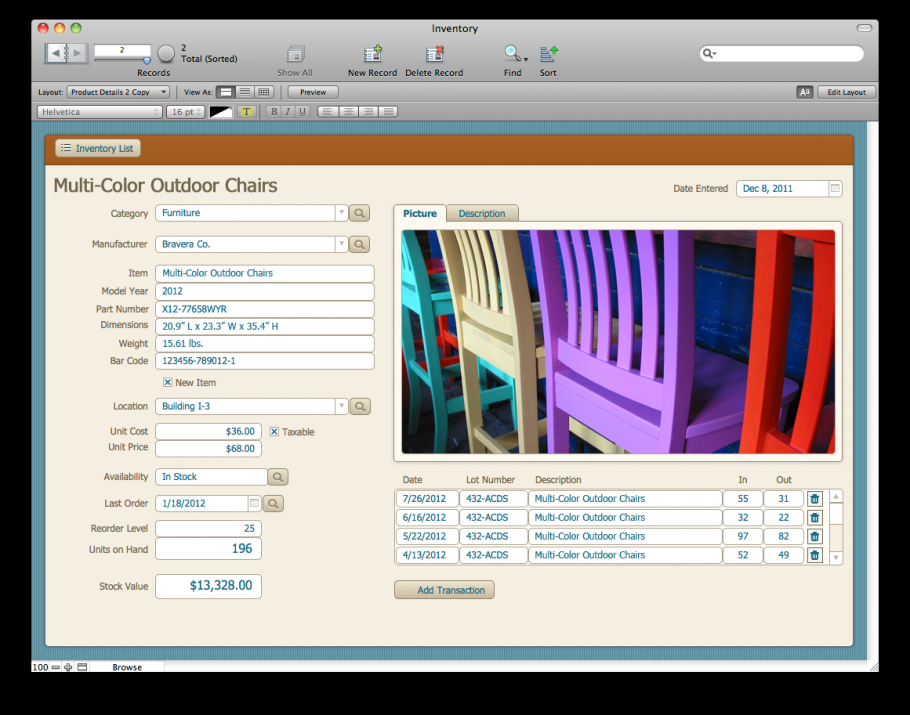Click the transactions scroll down arrow
Image resolution: width=910 pixels, height=715 pixels.
click(836, 558)
